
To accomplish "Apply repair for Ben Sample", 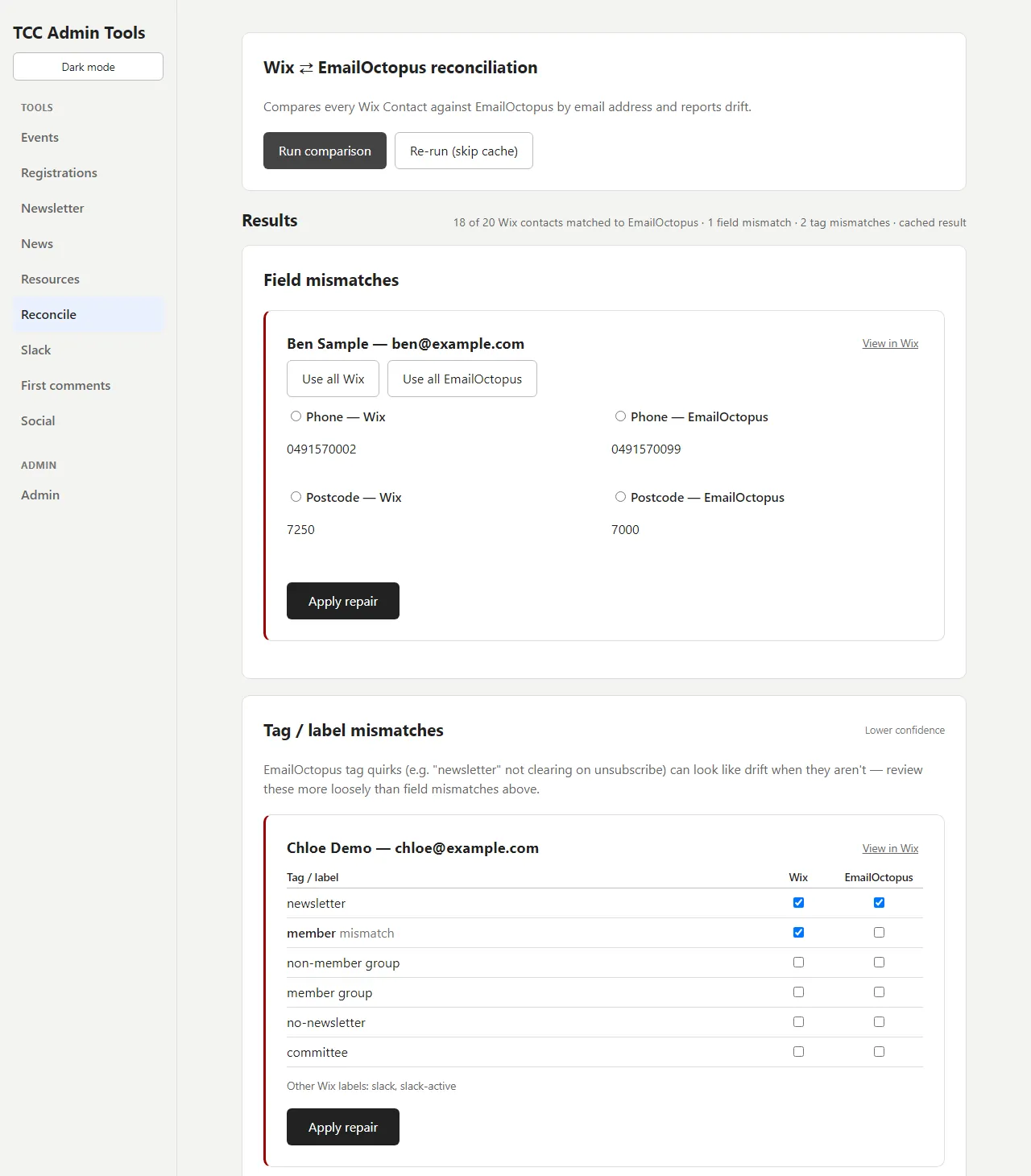I will [343, 601].
